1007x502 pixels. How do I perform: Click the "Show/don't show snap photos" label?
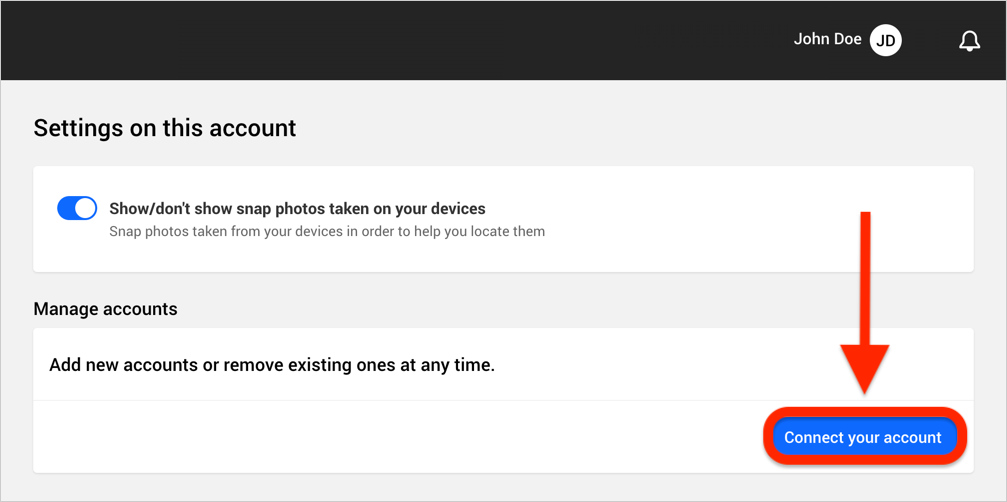coord(297,209)
